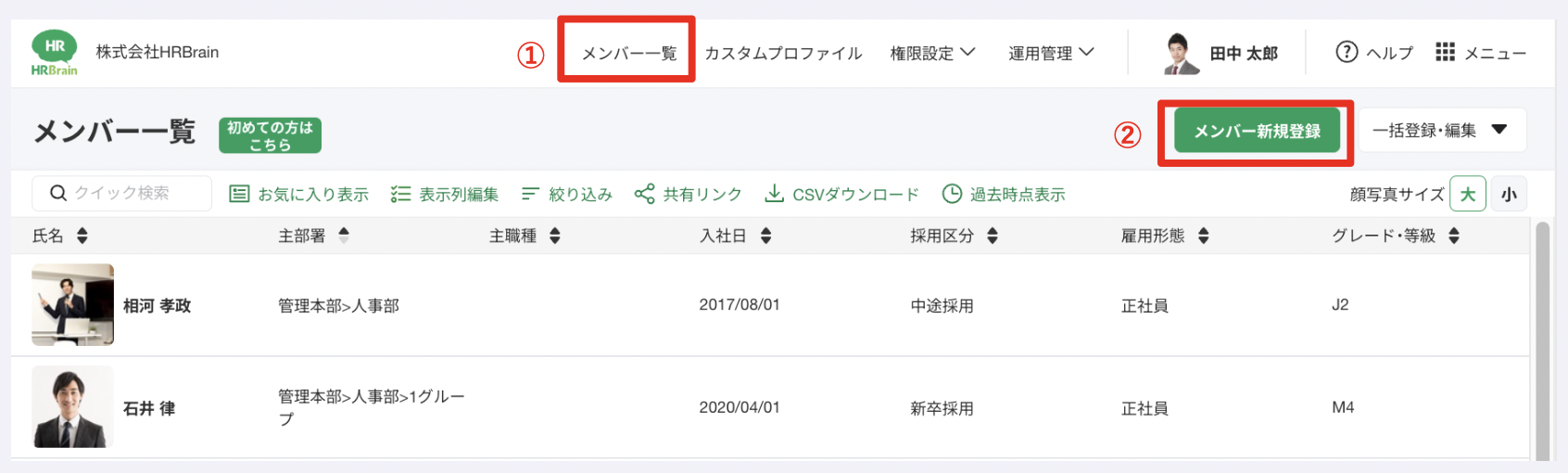Open the filter narrowing option
Viewport: 1568px width, 473px height.
tap(567, 194)
